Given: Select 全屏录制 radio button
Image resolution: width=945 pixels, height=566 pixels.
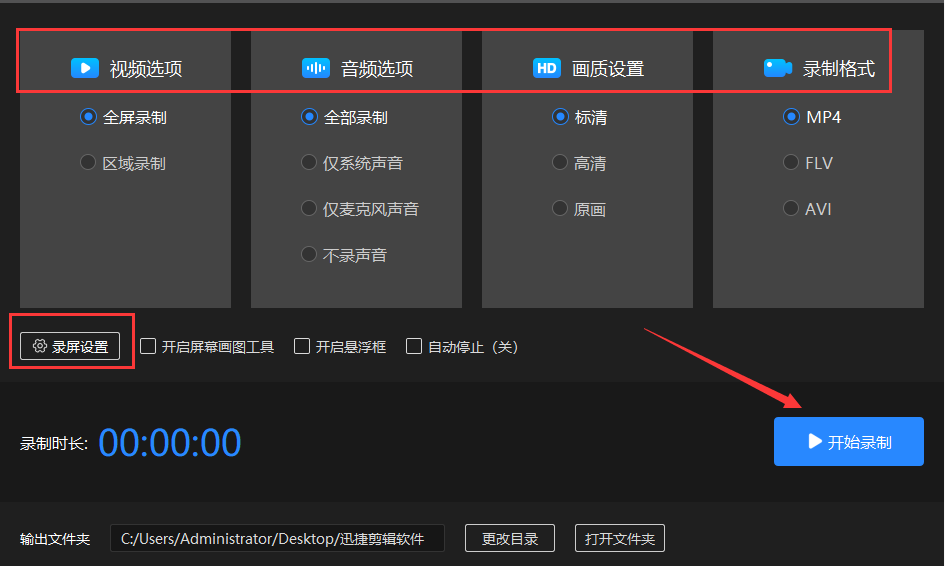Looking at the screenshot, I should point(88,116).
